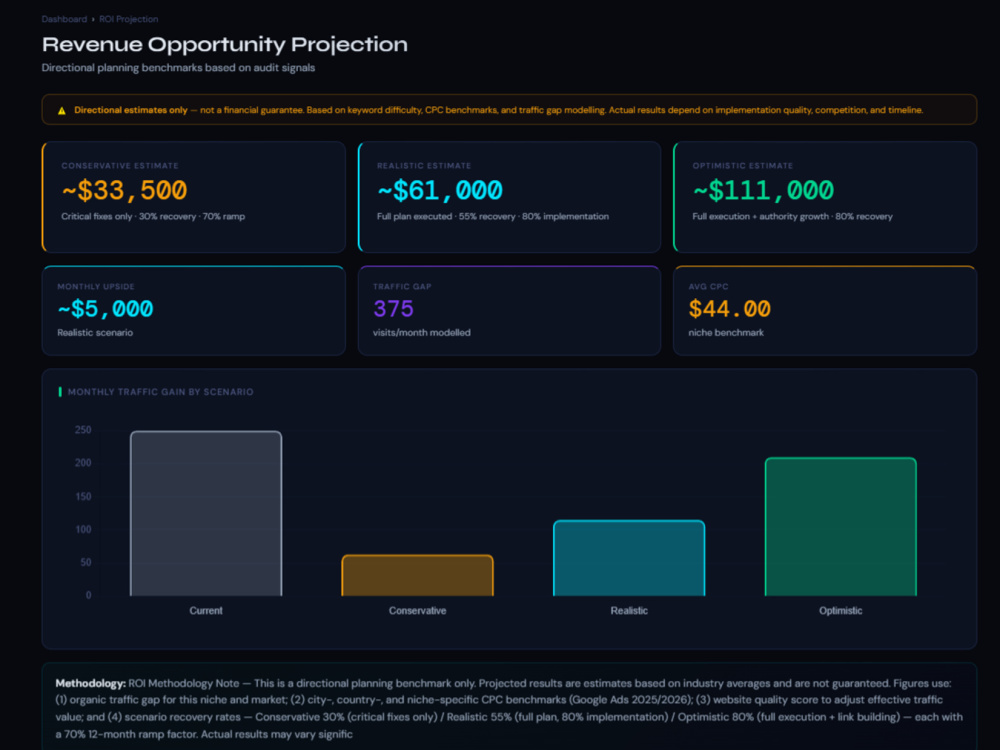Click 'Monthly Traffic Gain by Scenario' chart title
This screenshot has height=750, width=1000.
[x=161, y=392]
